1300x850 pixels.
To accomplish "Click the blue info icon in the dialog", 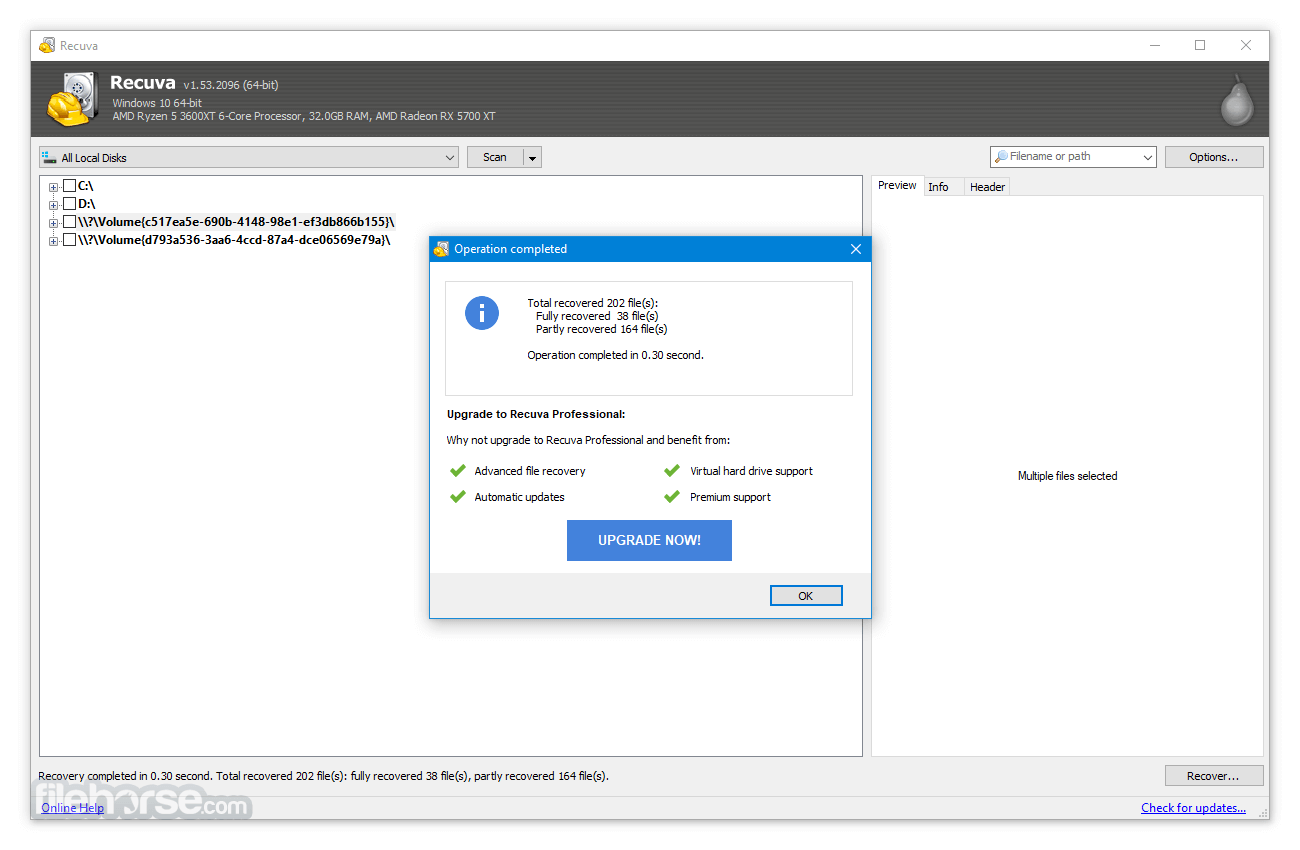I will [x=482, y=313].
